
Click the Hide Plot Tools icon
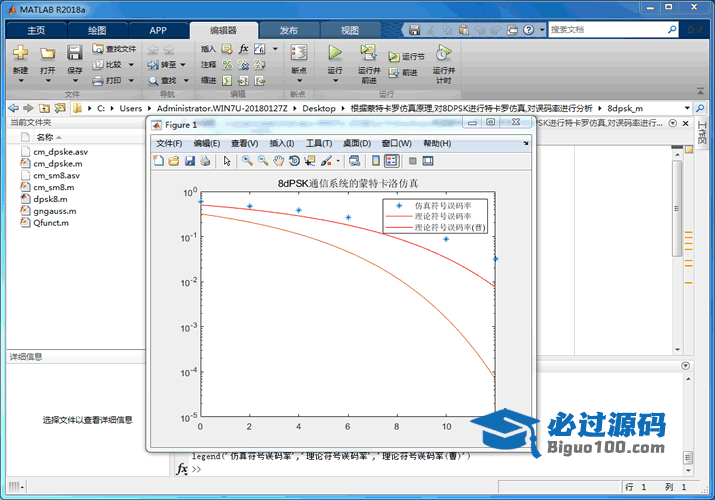413,161
